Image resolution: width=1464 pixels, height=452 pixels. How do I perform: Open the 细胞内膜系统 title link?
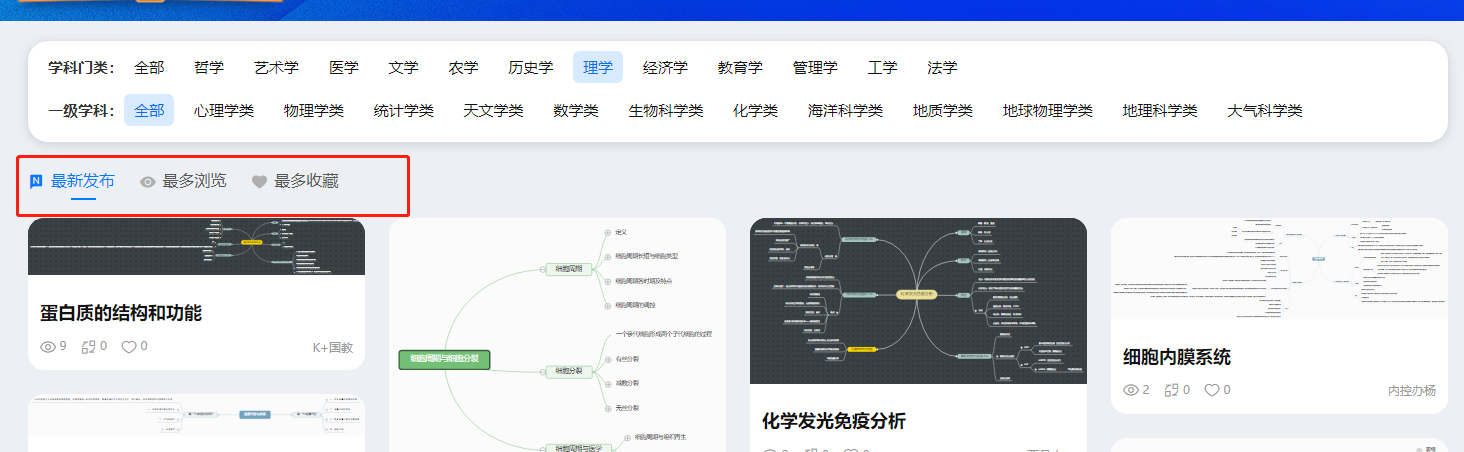[x=1177, y=356]
